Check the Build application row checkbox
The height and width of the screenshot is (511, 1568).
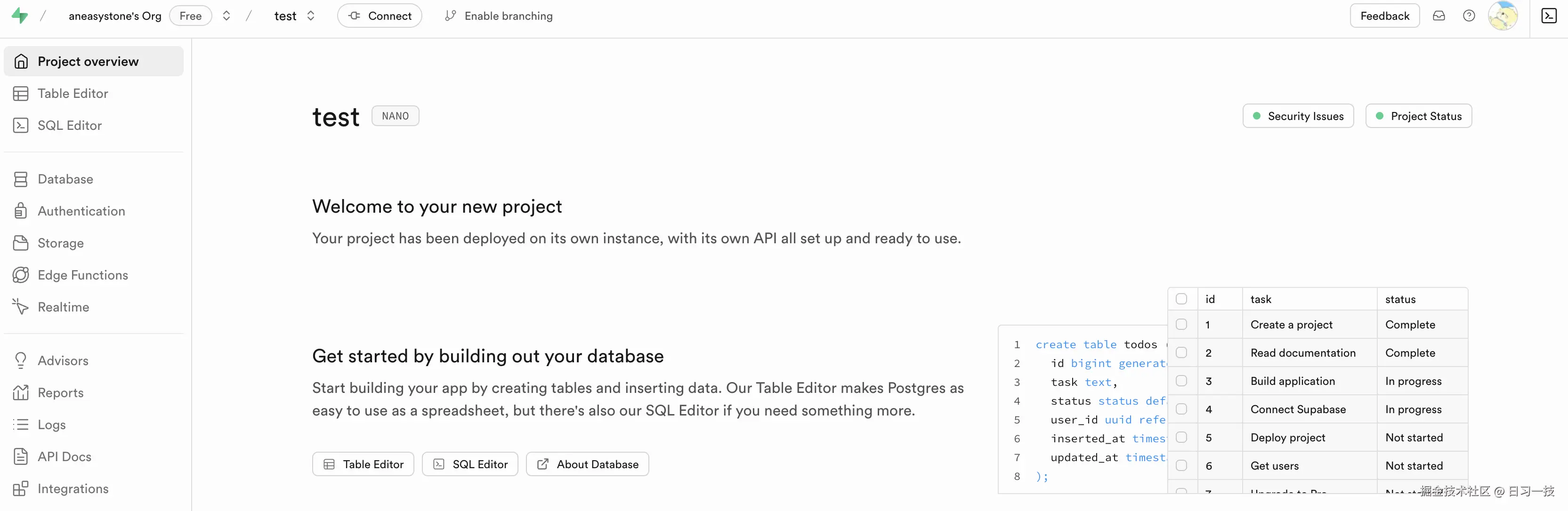click(x=1182, y=381)
